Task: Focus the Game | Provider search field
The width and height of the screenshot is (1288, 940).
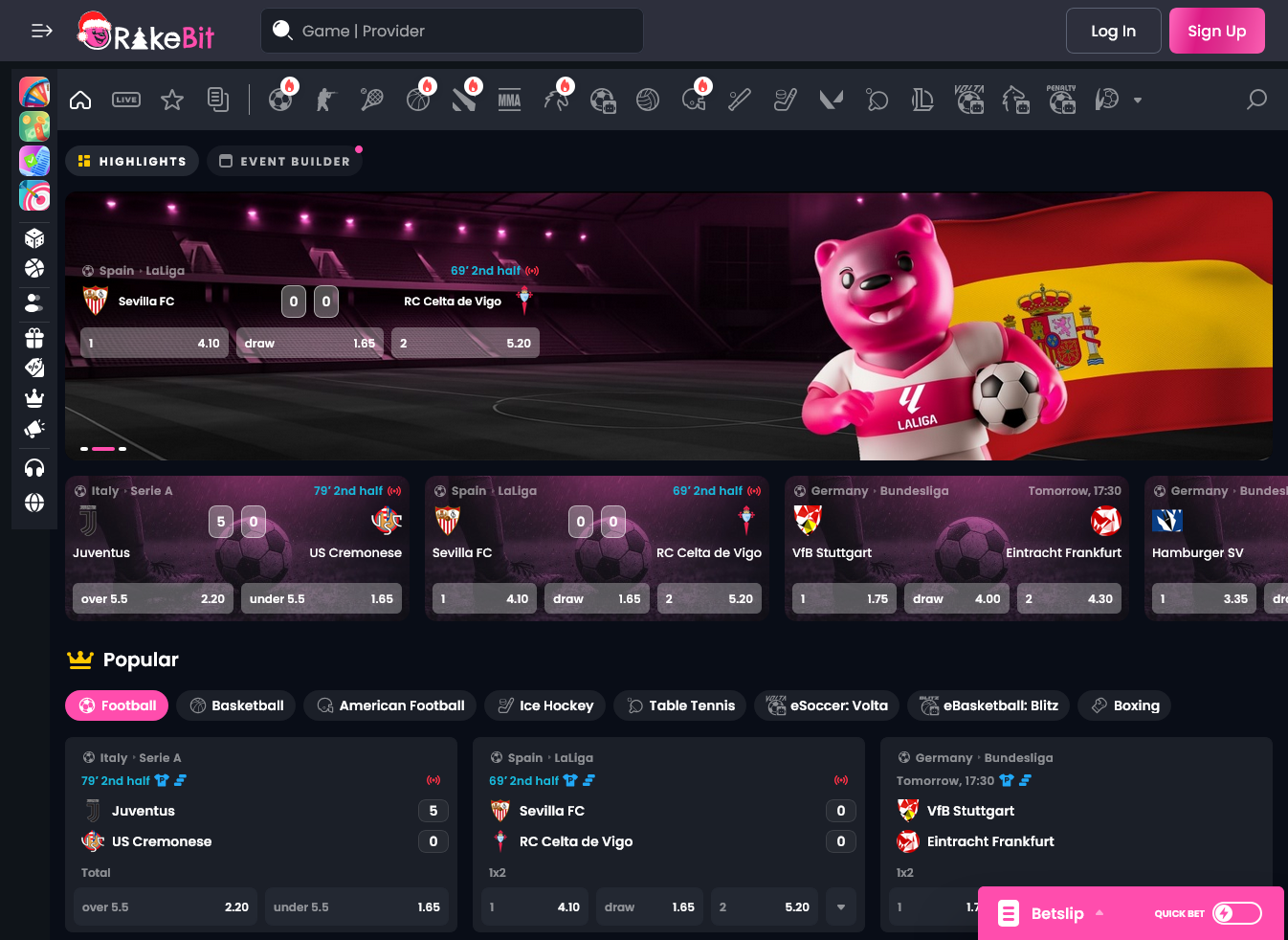Action: click(452, 31)
